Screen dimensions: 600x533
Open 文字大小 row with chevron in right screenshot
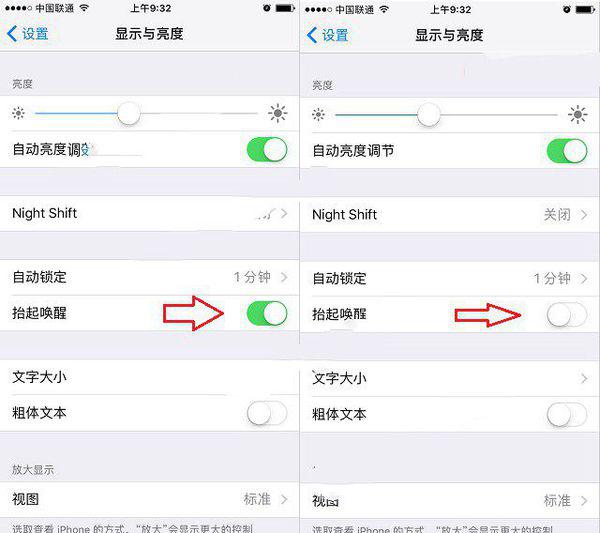tap(450, 379)
